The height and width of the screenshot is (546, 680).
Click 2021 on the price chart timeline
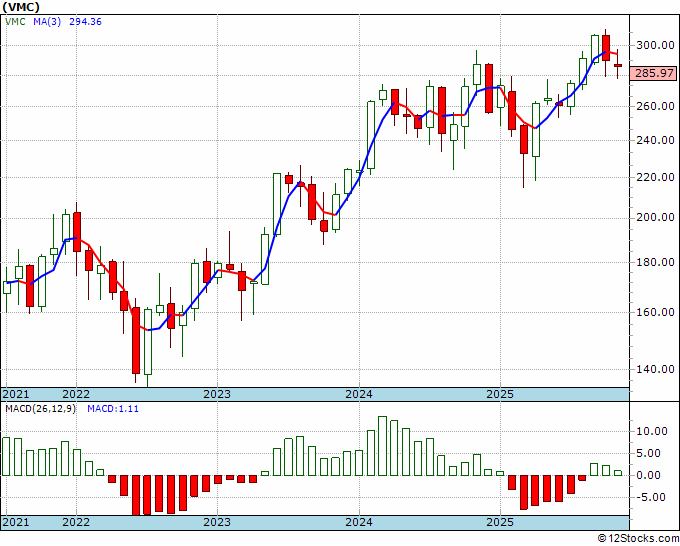pyautogui.click(x=16, y=394)
